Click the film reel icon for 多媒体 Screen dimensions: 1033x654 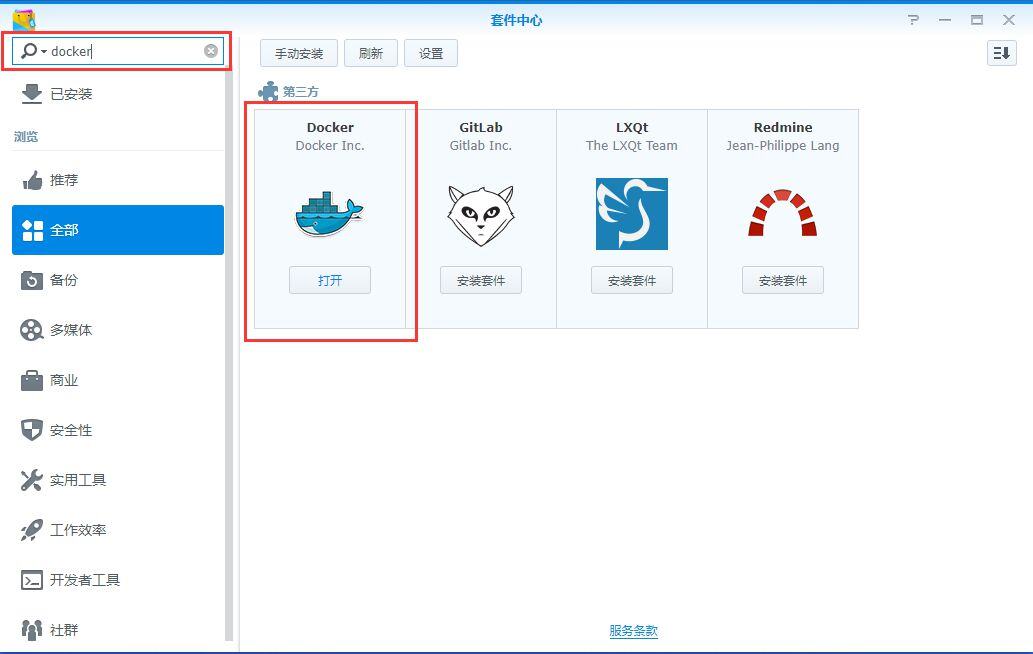(x=32, y=330)
